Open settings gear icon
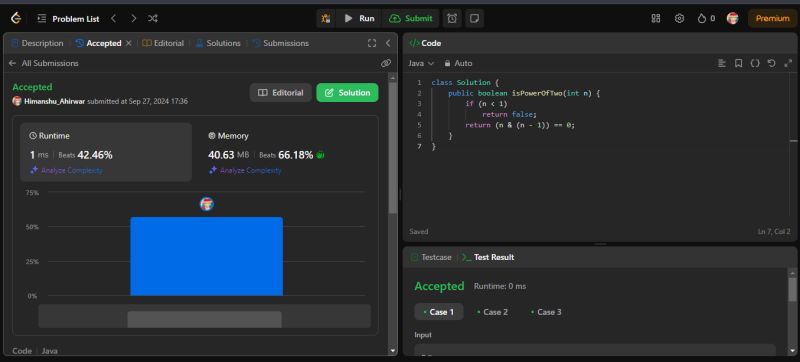This screenshot has width=800, height=362. pos(679,18)
